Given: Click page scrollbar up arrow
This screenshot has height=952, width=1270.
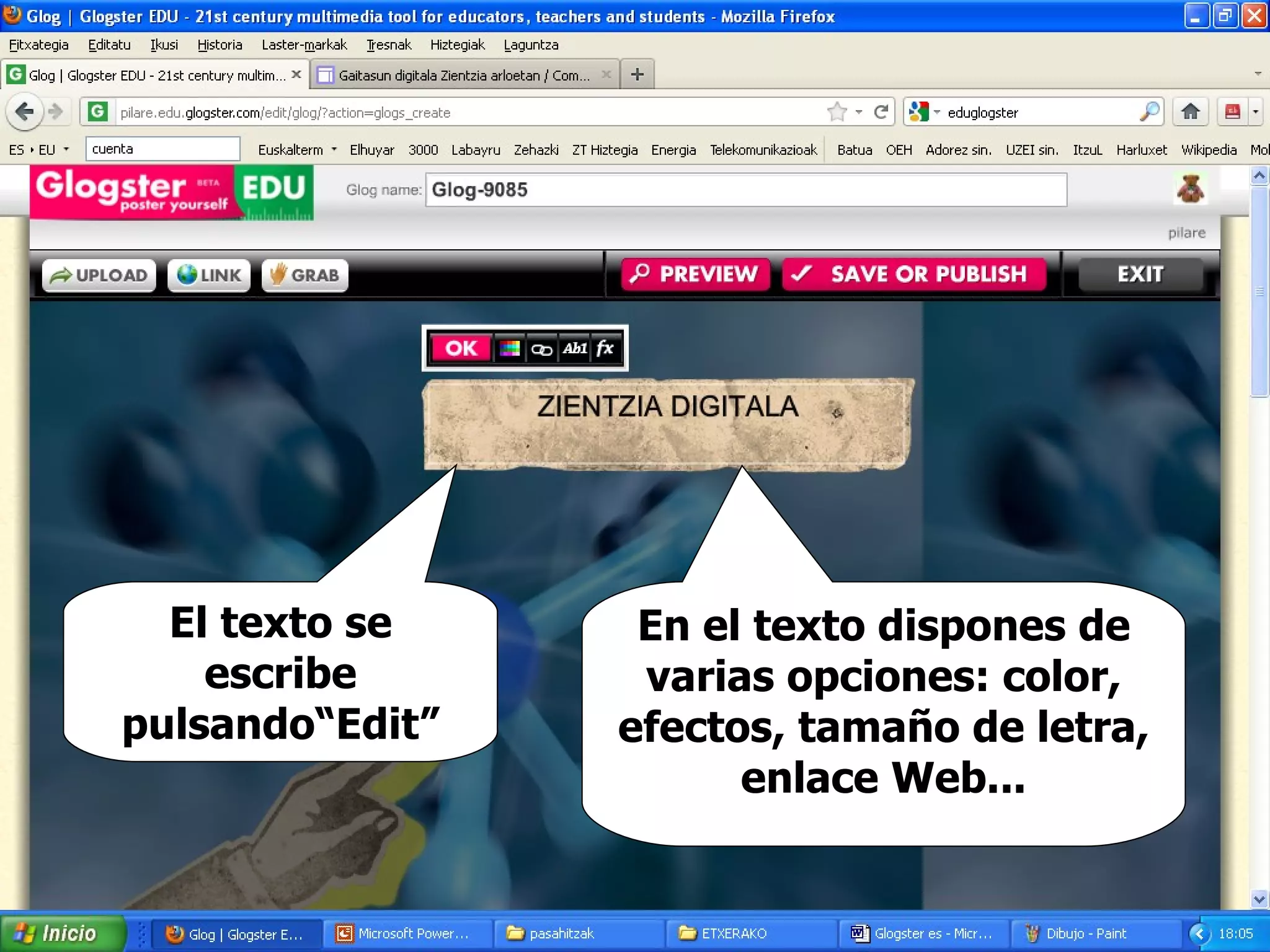Looking at the screenshot, I should click(x=1259, y=176).
